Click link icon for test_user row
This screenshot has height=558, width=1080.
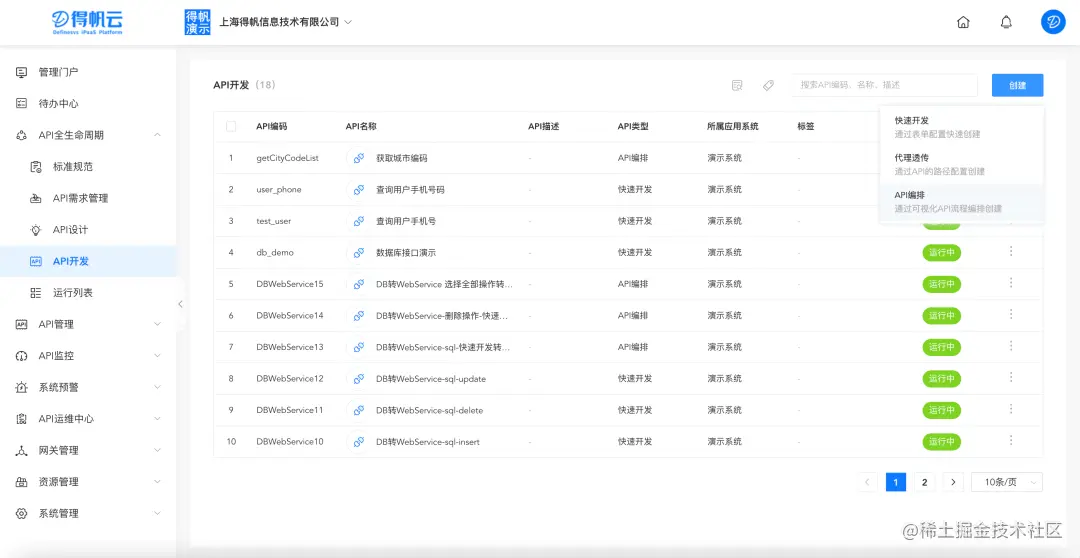(358, 221)
